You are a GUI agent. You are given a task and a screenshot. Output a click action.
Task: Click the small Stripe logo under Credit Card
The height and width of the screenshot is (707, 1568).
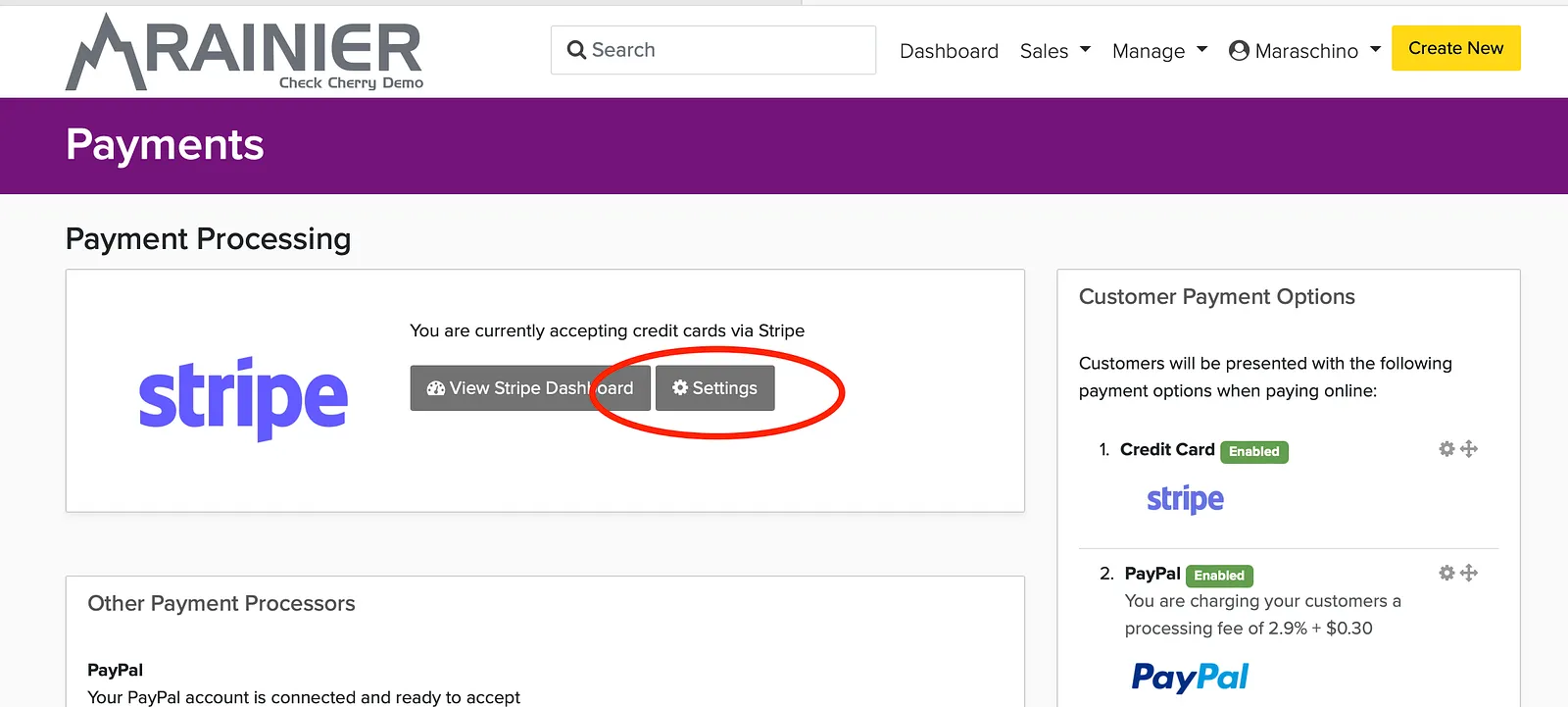point(1186,499)
